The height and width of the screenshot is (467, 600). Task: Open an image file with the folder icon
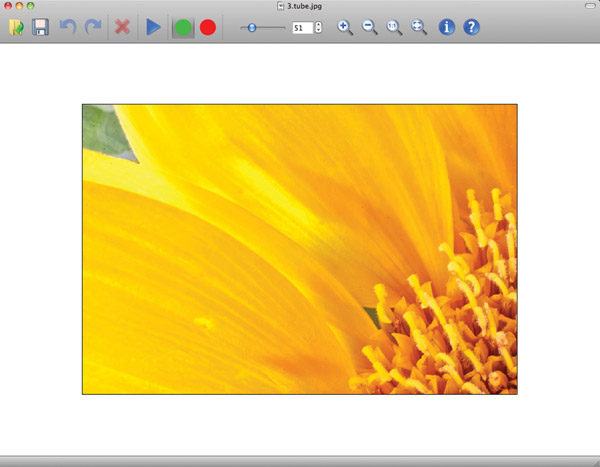tap(16, 27)
